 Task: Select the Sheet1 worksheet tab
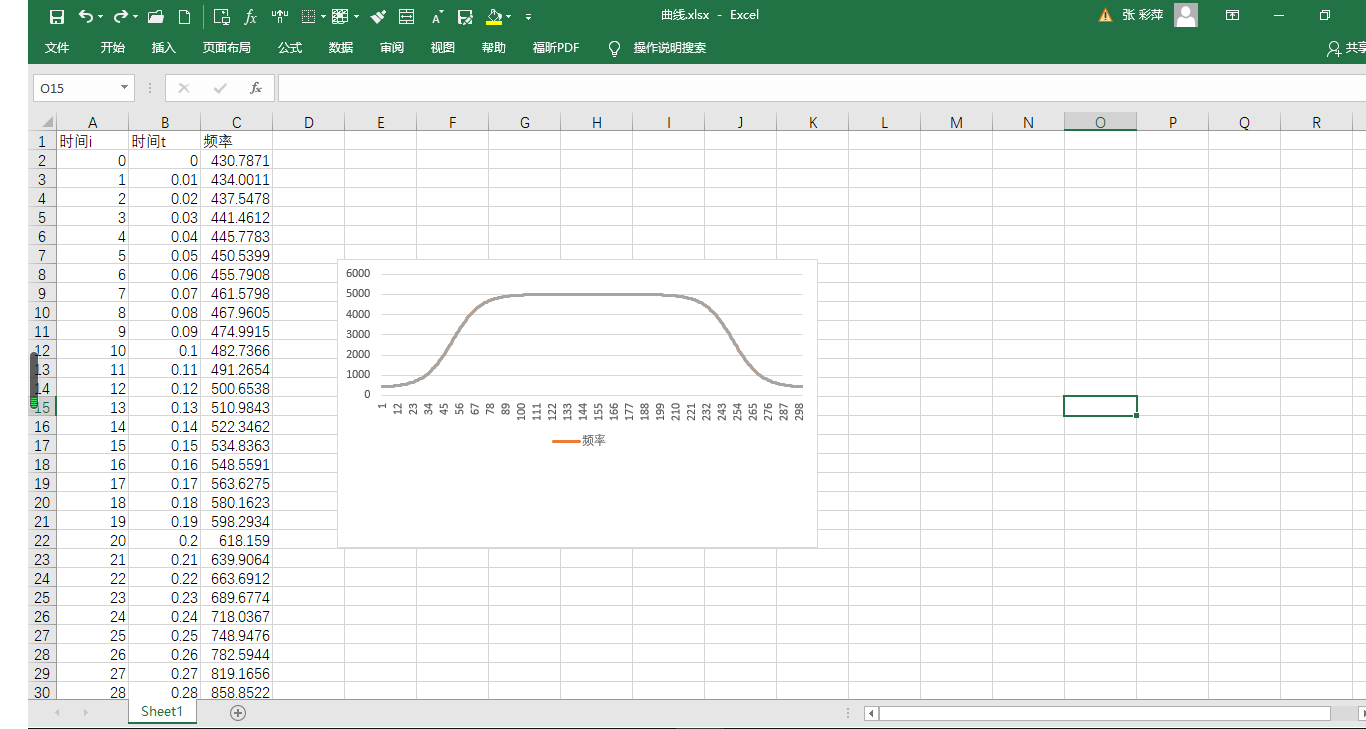162,712
